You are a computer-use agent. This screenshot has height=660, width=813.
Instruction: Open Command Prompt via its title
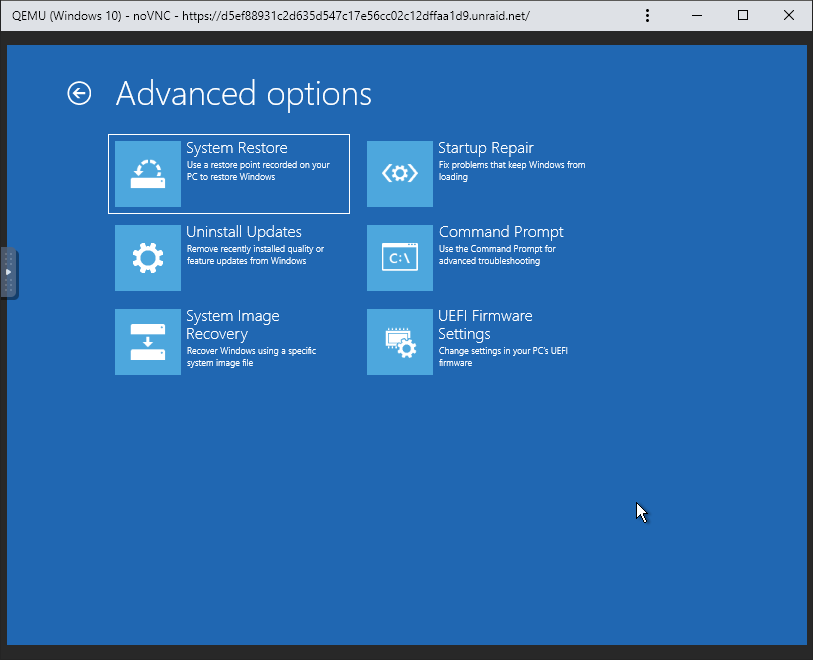coord(501,232)
